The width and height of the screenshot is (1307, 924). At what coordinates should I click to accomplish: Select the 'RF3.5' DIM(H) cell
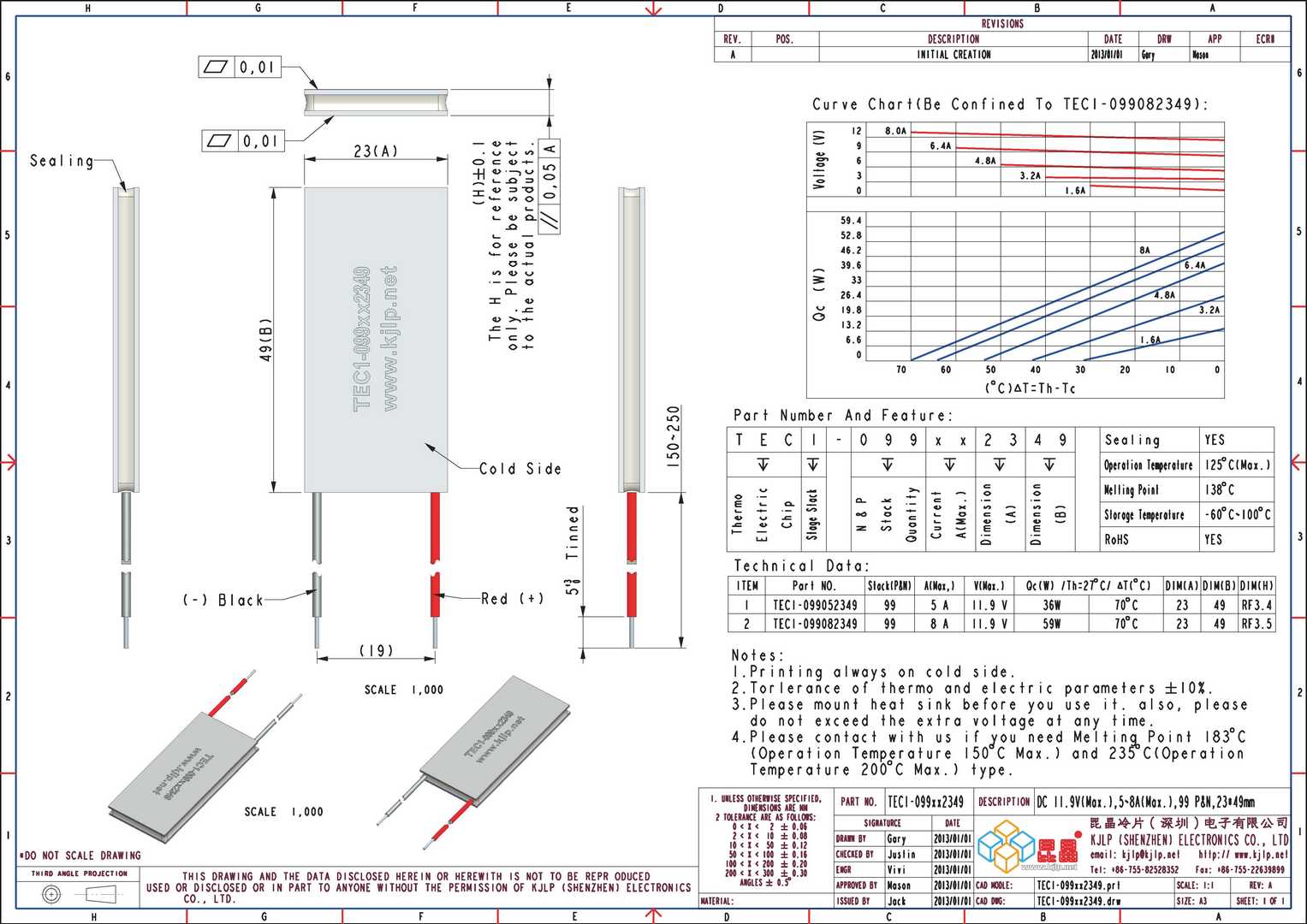point(1257,624)
